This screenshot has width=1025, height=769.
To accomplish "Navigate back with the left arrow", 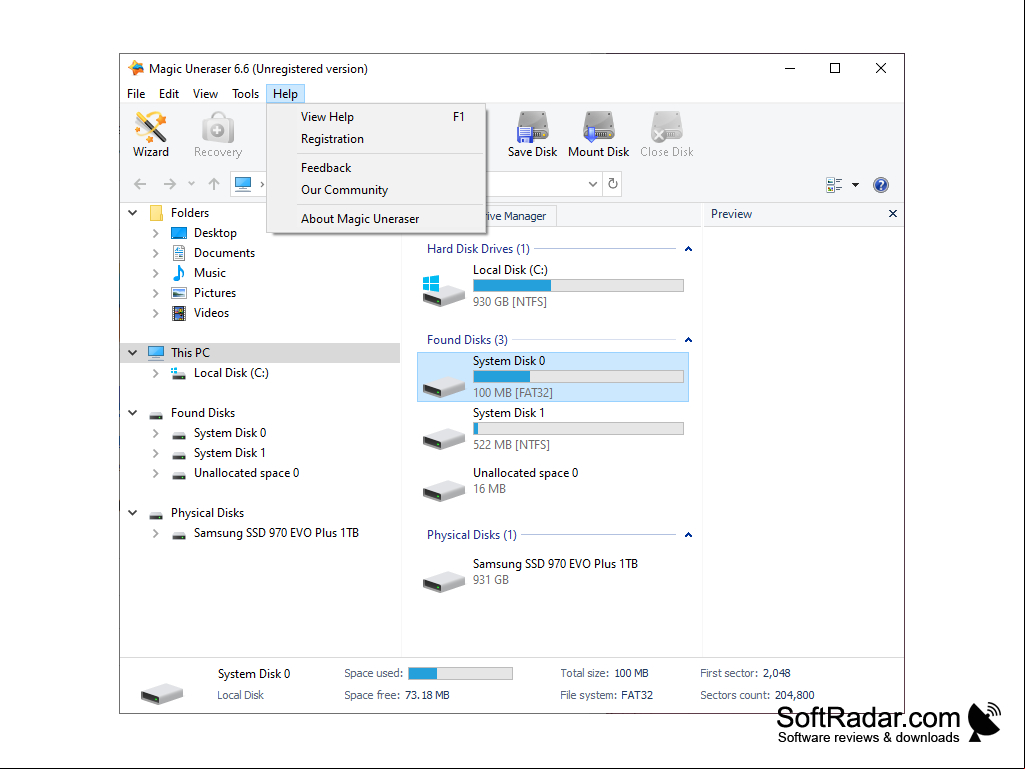I will tap(140, 184).
